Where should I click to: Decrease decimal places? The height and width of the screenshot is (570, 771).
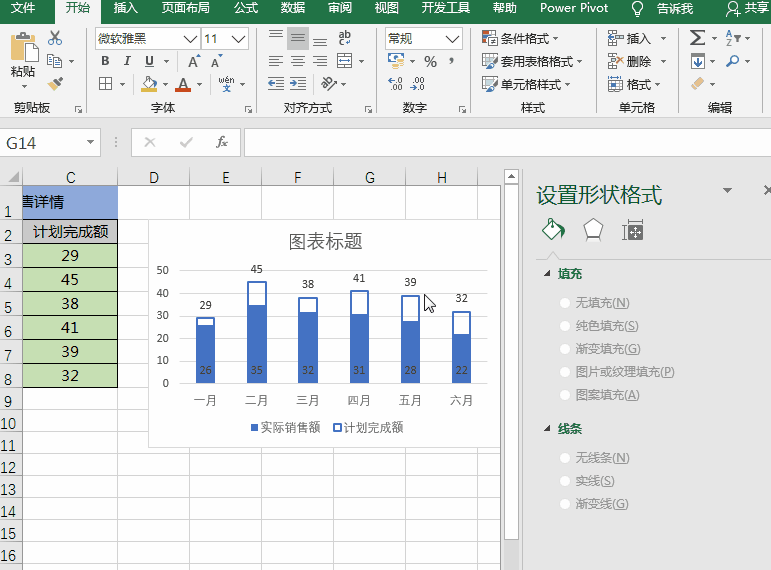417,84
